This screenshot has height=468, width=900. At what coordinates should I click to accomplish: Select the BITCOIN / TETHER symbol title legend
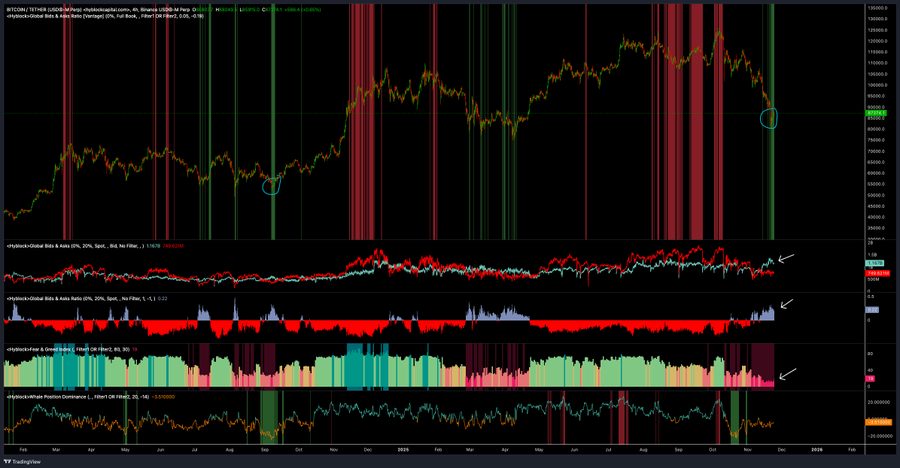pos(98,10)
